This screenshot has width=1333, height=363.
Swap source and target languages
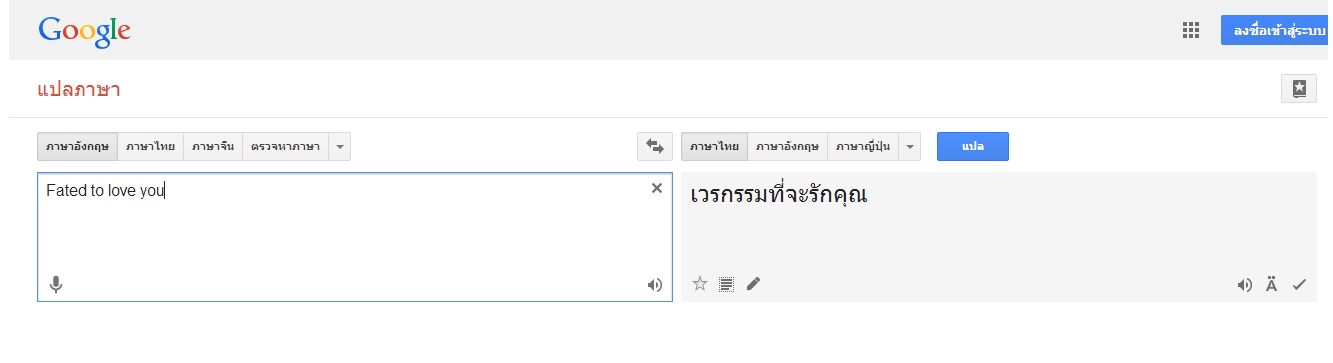pyautogui.click(x=655, y=146)
